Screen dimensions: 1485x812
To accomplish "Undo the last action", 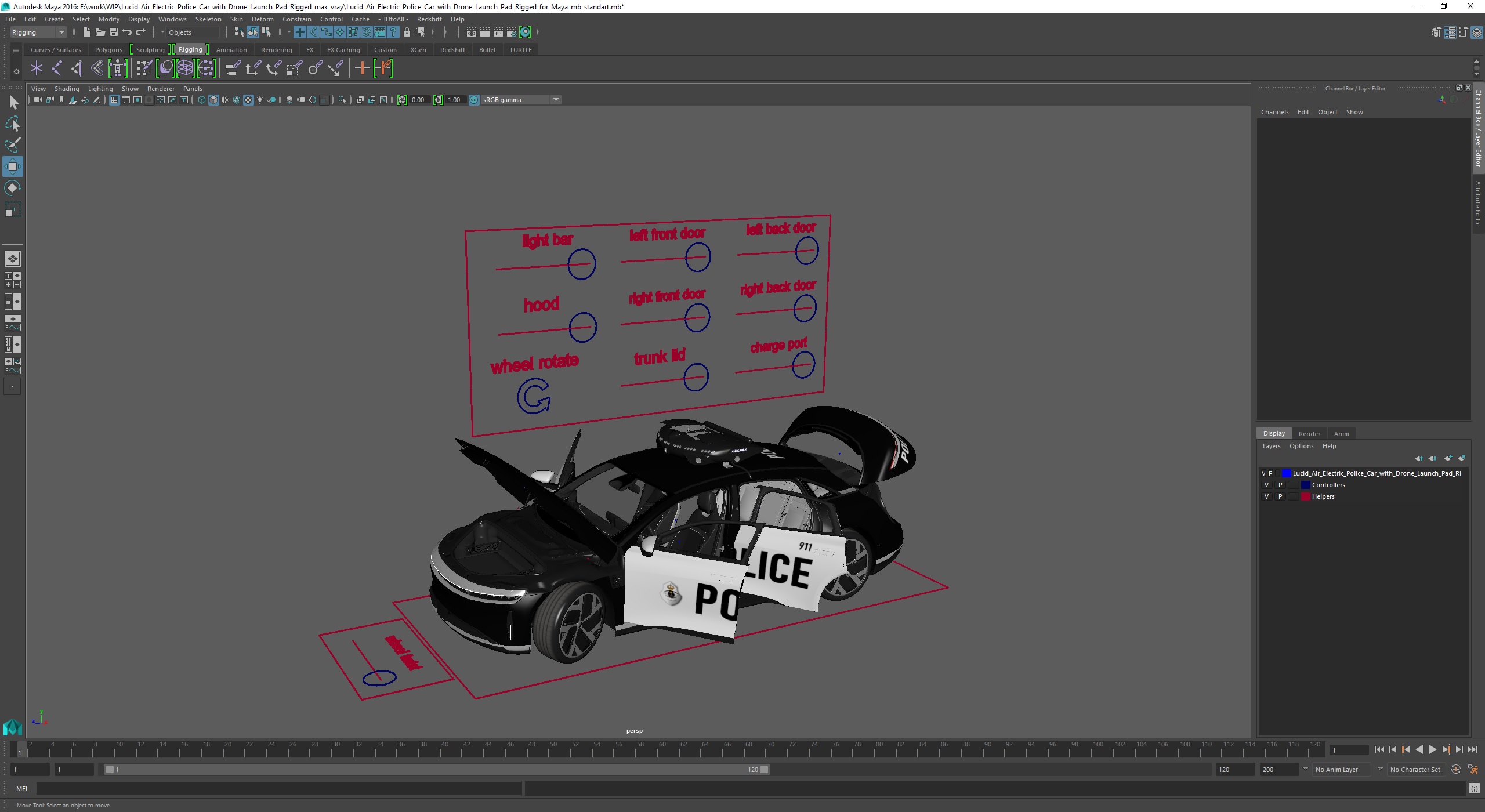I will pos(127,32).
